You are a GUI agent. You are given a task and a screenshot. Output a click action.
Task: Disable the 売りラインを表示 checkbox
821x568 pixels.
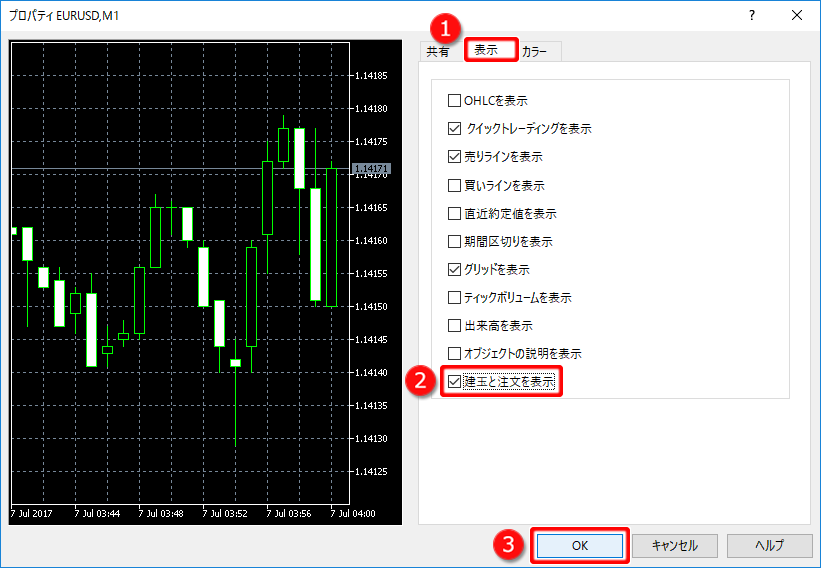coord(455,157)
